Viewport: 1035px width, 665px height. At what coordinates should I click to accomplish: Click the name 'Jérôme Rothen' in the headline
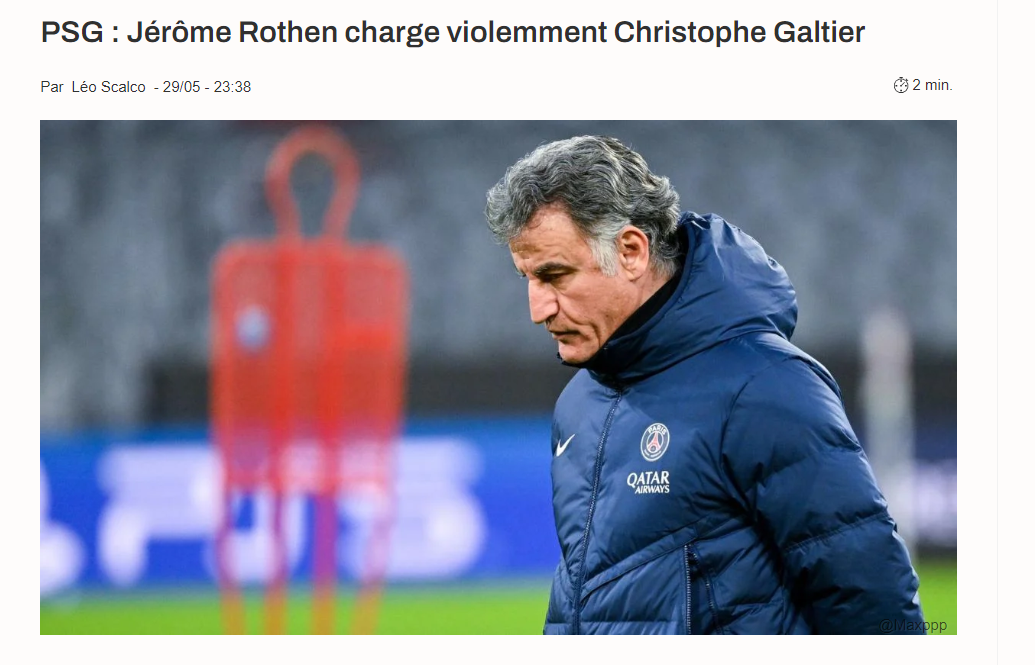(232, 32)
